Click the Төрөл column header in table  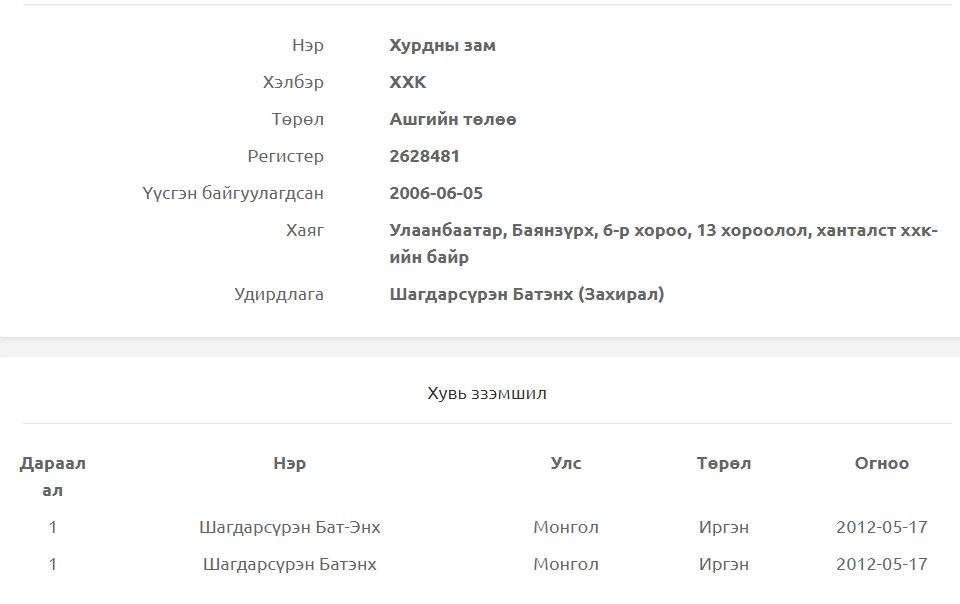(x=723, y=463)
